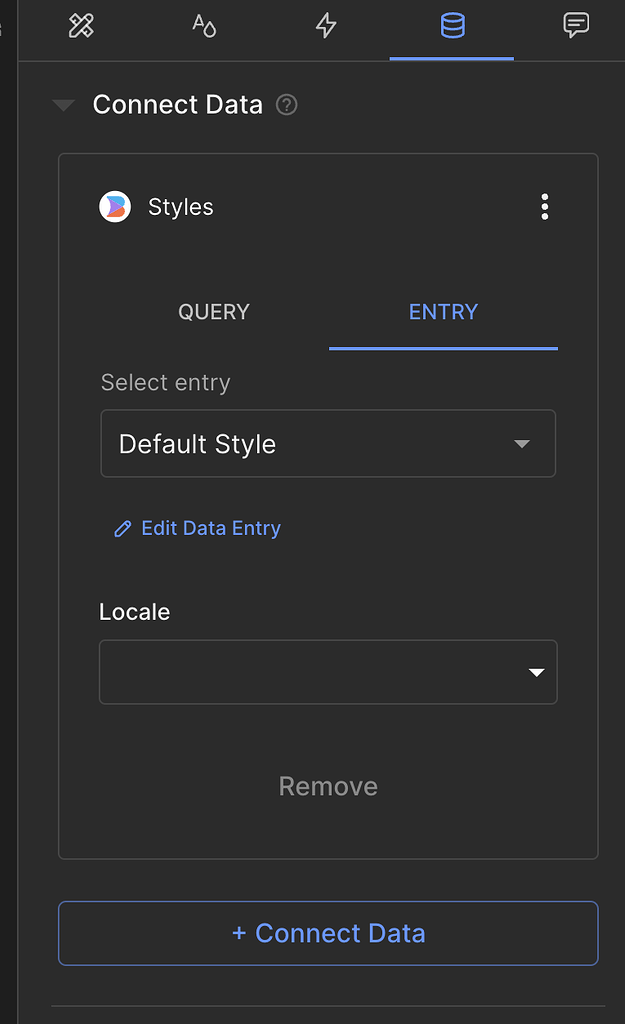
Task: Open the typography styles tab
Action: coord(204,26)
